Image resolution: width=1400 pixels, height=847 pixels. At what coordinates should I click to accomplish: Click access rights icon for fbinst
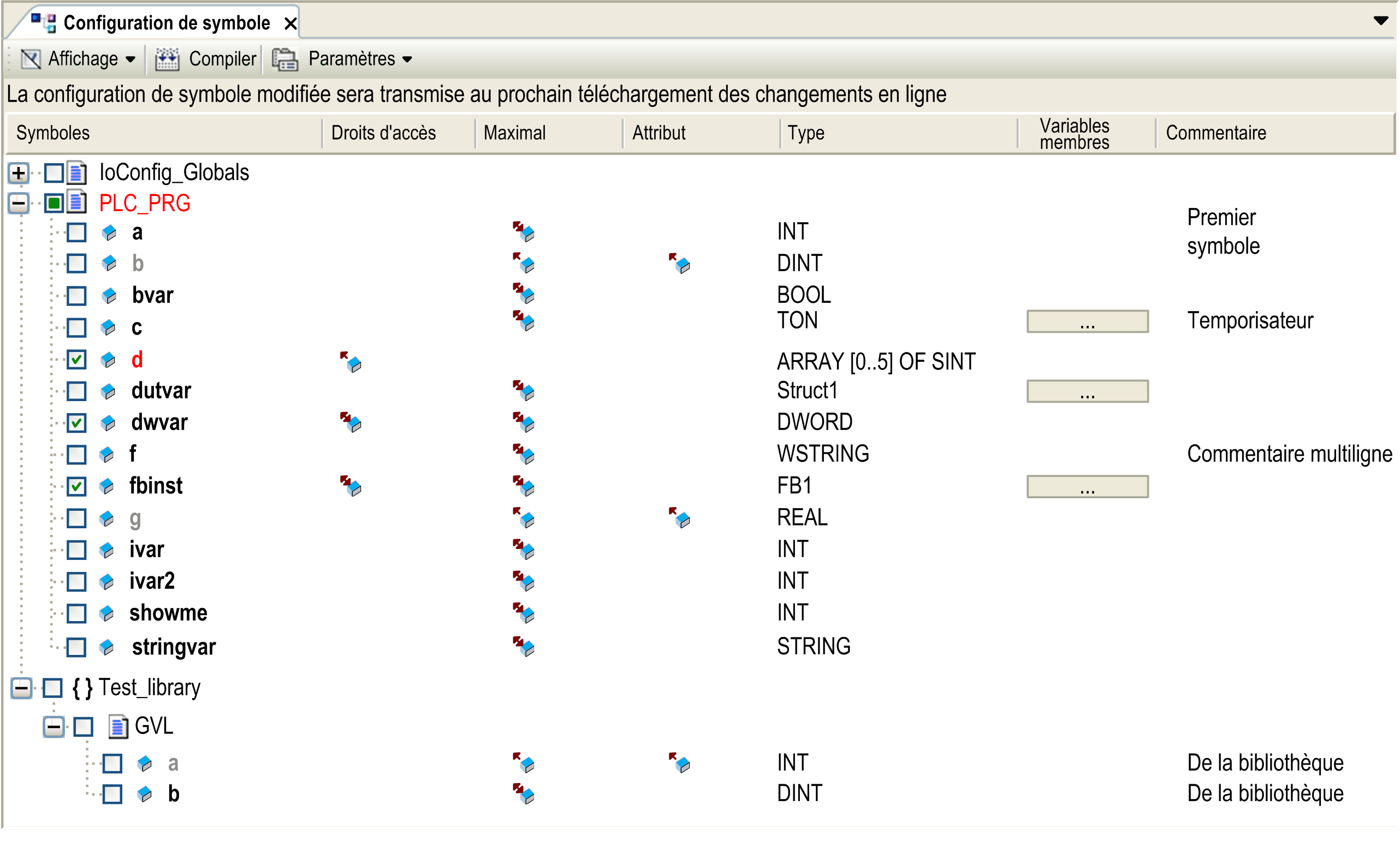(x=351, y=486)
